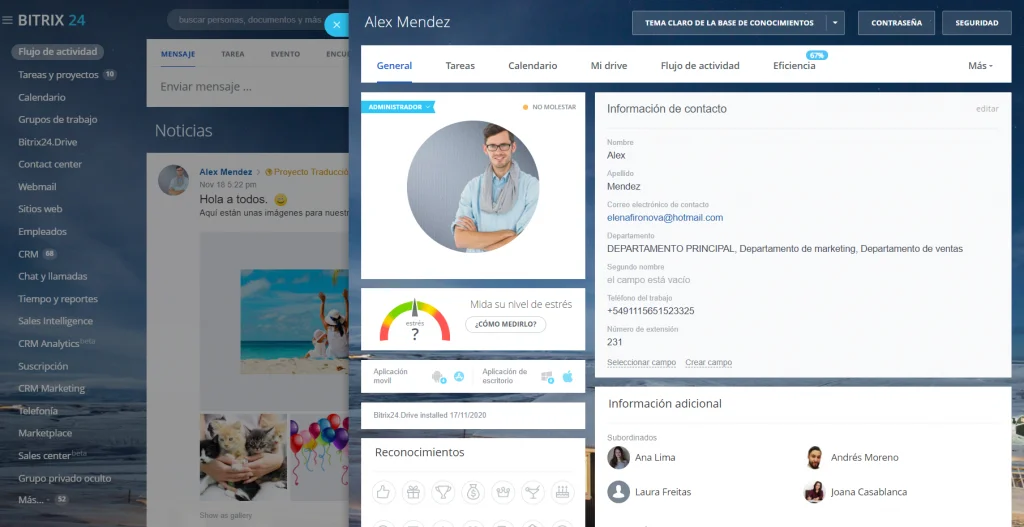Expand the theme button dropdown arrow
Screen dimensions: 1024x527
click(835, 23)
